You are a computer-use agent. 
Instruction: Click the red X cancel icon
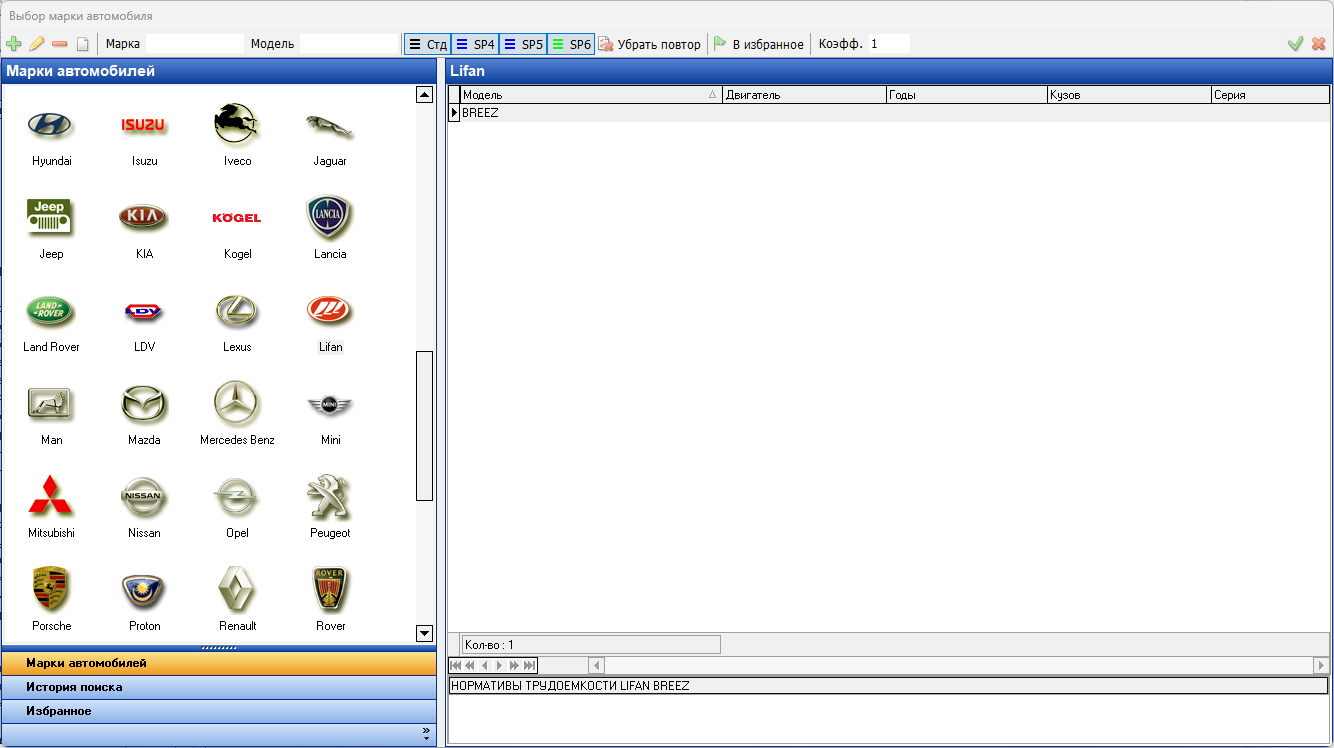coord(1319,44)
